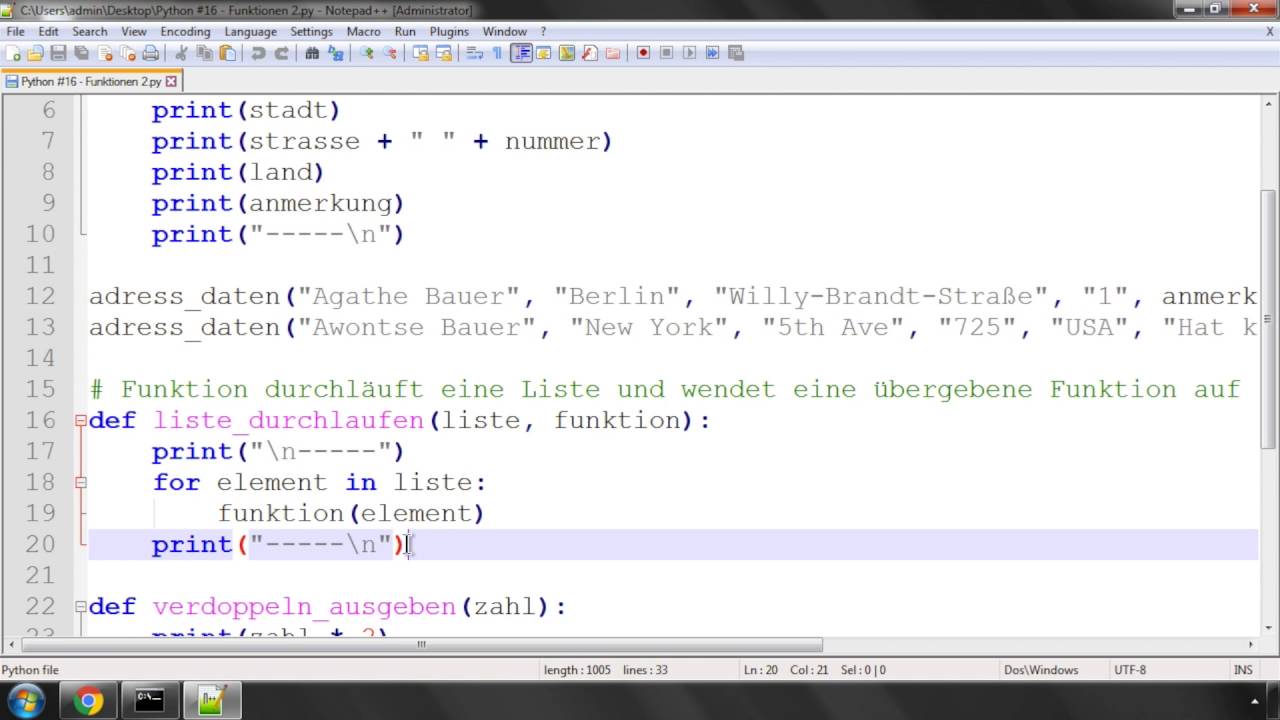Save the current file using the Save icon
The height and width of the screenshot is (720, 1280).
[x=58, y=53]
